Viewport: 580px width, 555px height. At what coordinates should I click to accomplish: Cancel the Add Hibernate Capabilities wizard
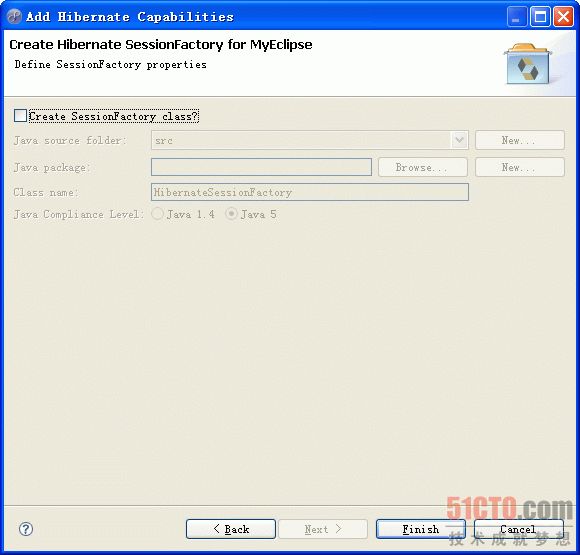[x=519, y=529]
